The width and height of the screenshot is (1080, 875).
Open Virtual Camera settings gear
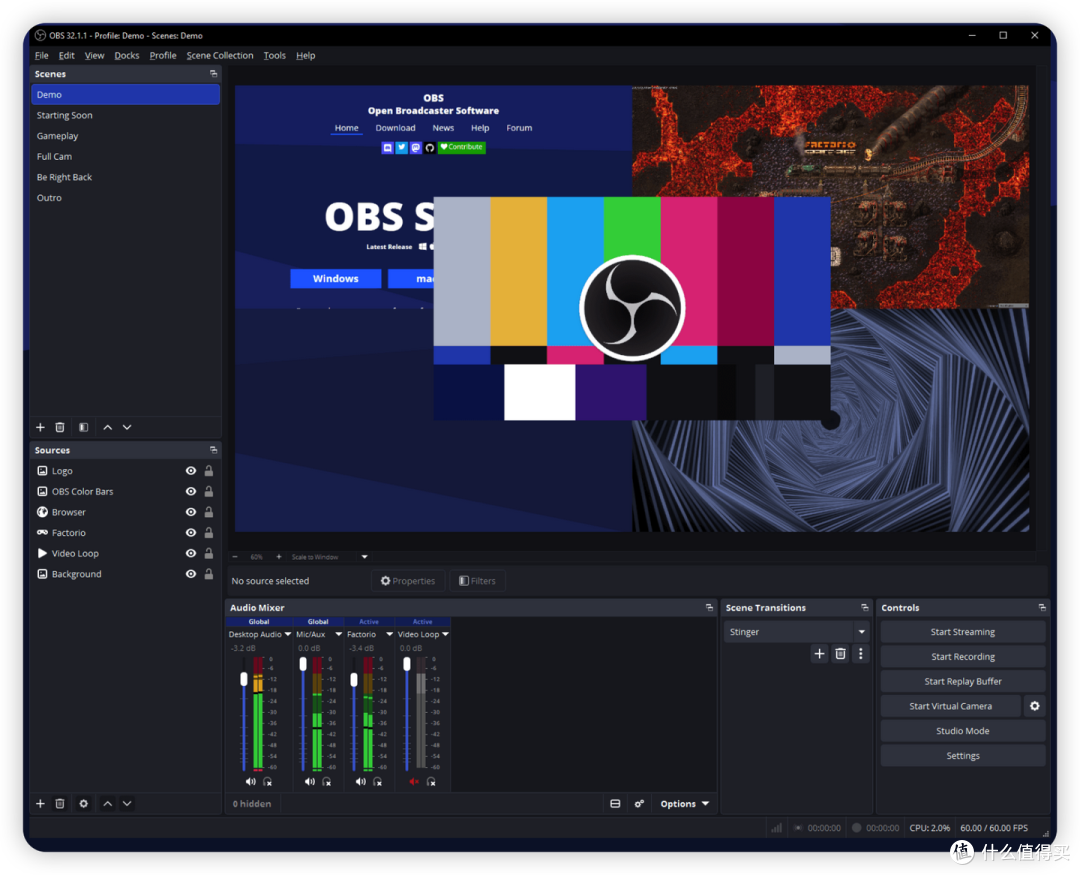pos(1035,706)
